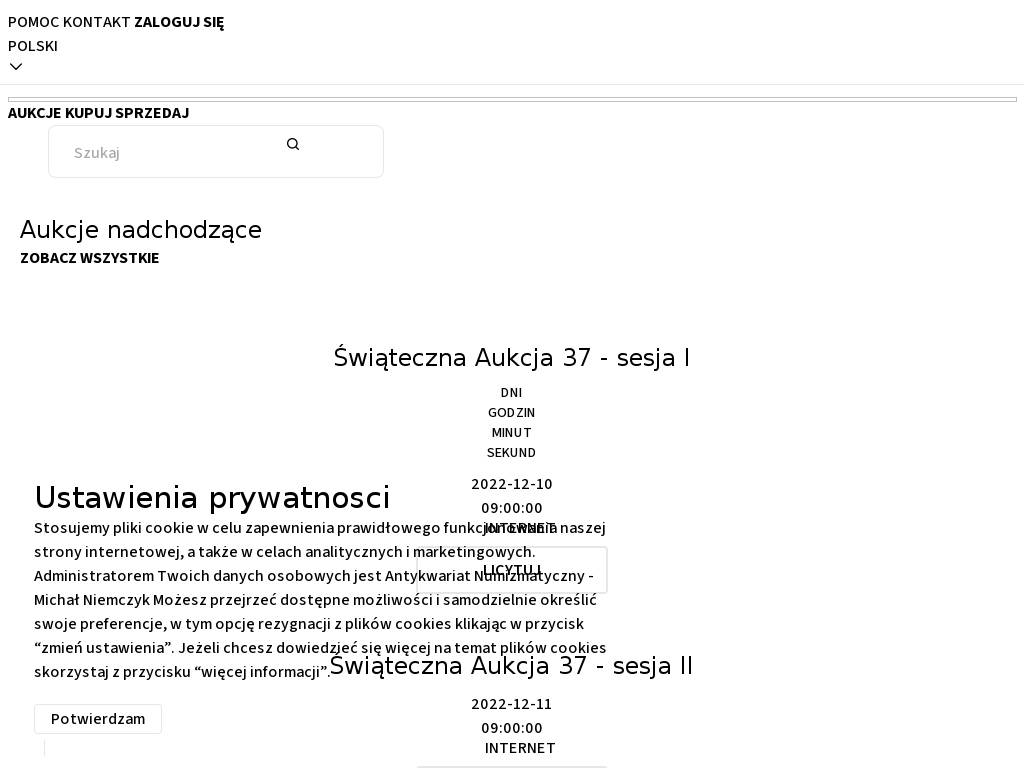
Task: Click the chevron arrow under POLSKI
Action: click(16, 67)
